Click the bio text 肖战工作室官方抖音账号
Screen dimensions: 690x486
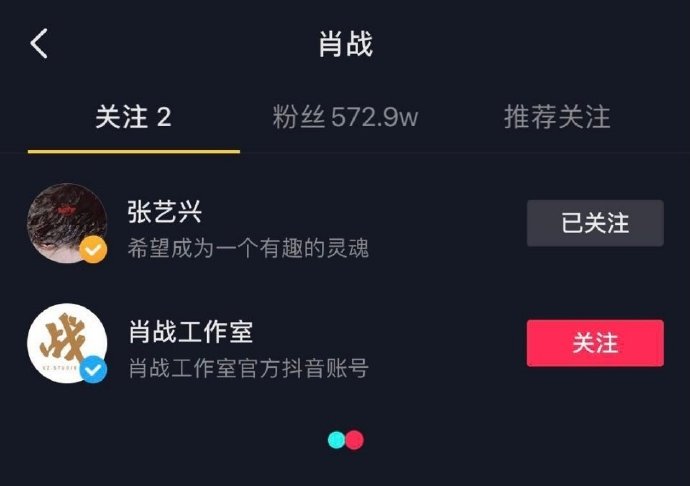(248, 368)
